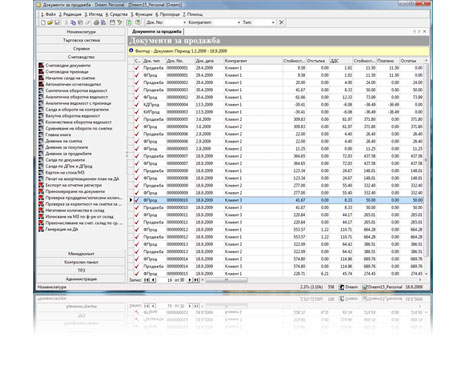
Task: Click red icon beside Генерация на ДА
Action: (41, 229)
